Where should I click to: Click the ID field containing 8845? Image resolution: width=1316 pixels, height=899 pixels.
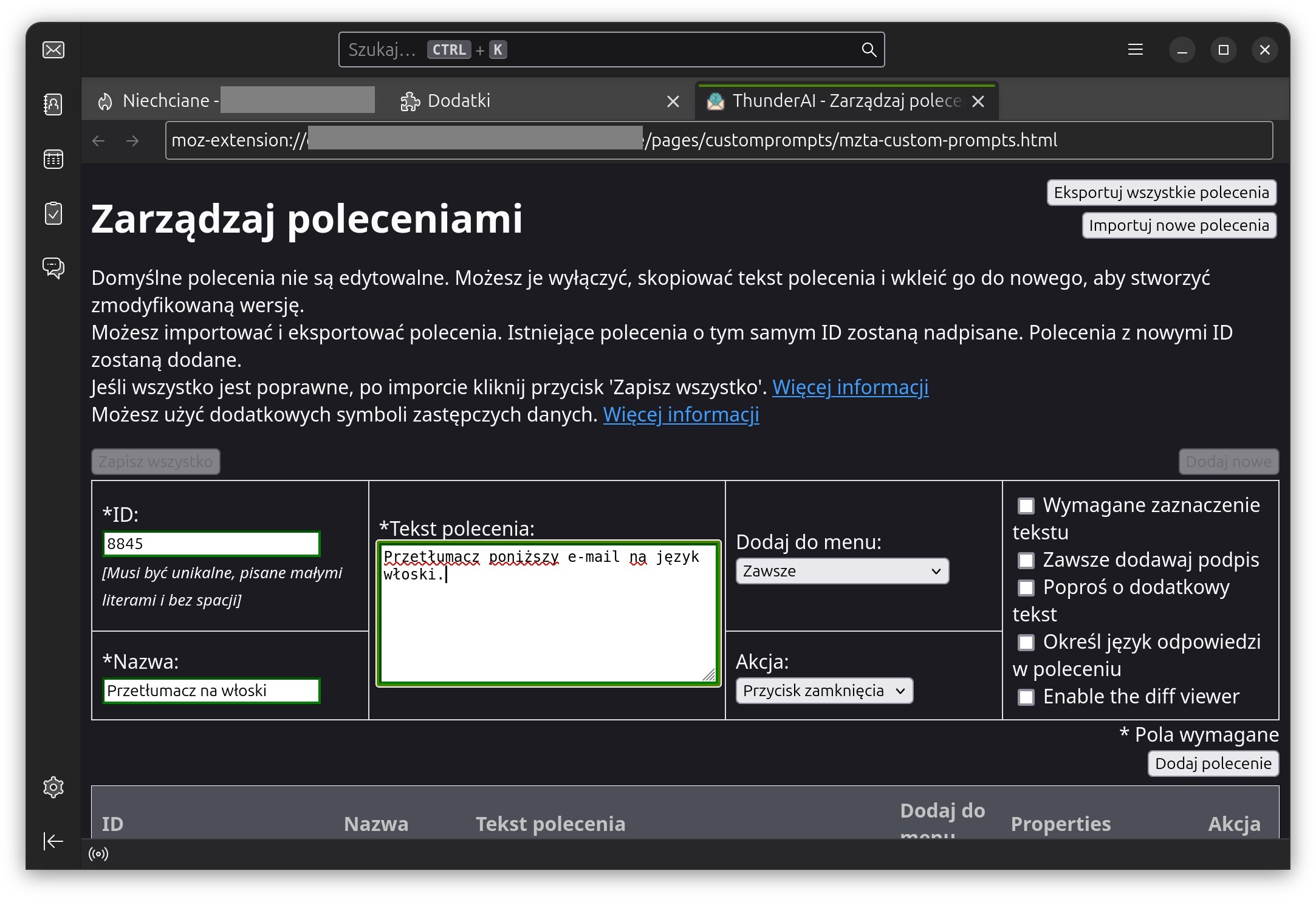tap(211, 543)
